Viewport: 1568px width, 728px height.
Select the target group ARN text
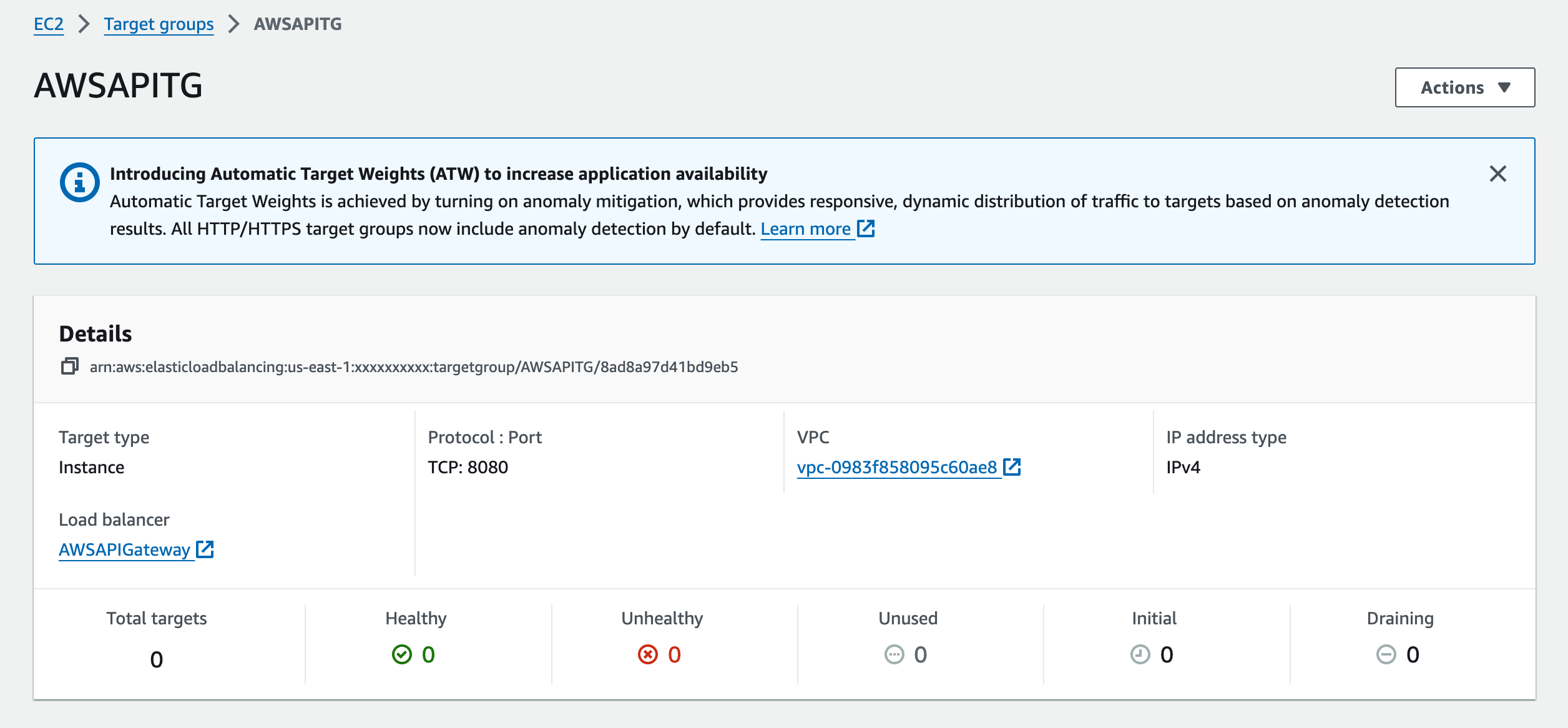pyautogui.click(x=414, y=366)
